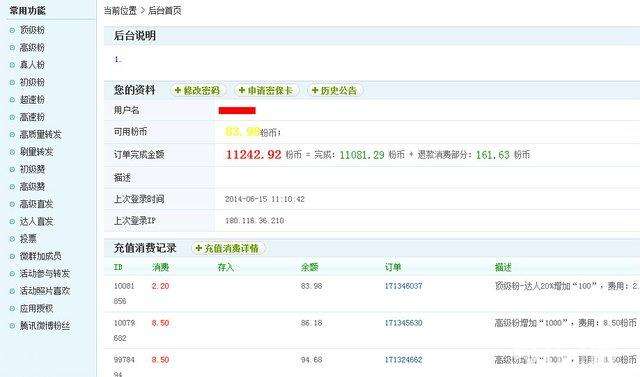The image size is (640, 377).
Task: Open 高速粉 in the sidebar
Action: coord(32,117)
